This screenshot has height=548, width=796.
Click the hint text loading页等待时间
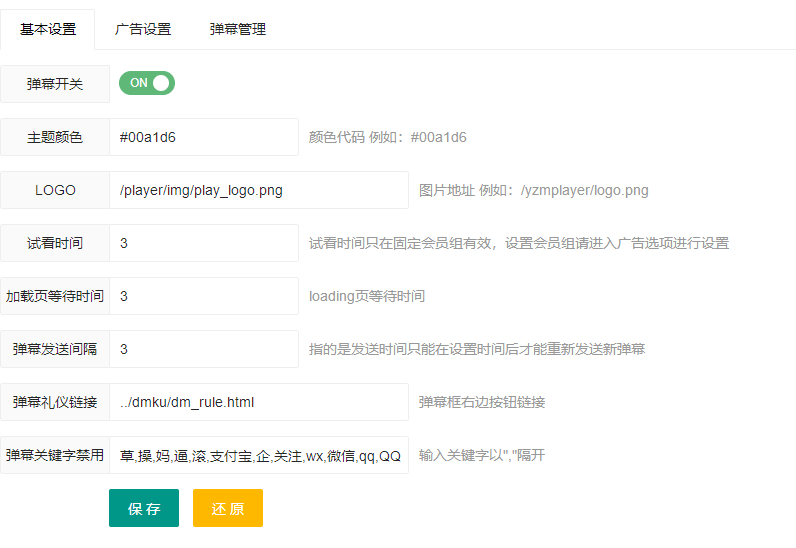tap(367, 296)
